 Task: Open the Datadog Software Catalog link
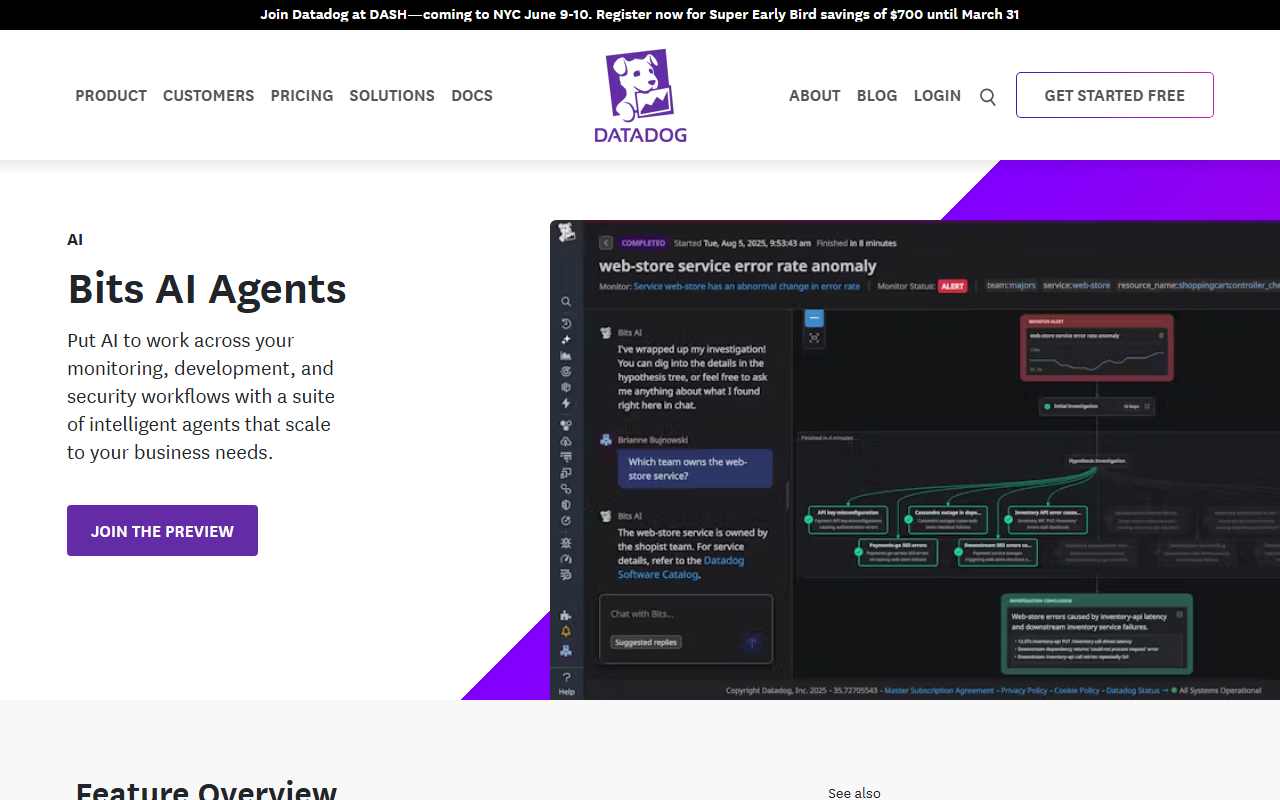pos(680,567)
